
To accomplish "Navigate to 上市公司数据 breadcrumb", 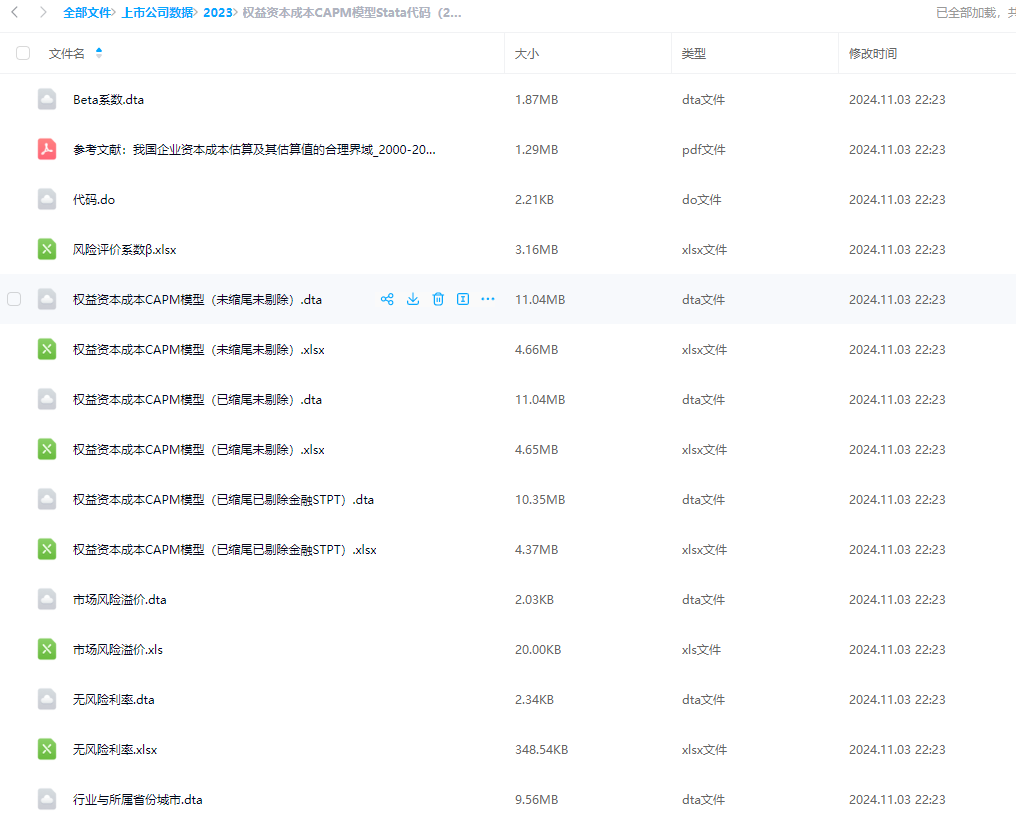I will point(157,12).
